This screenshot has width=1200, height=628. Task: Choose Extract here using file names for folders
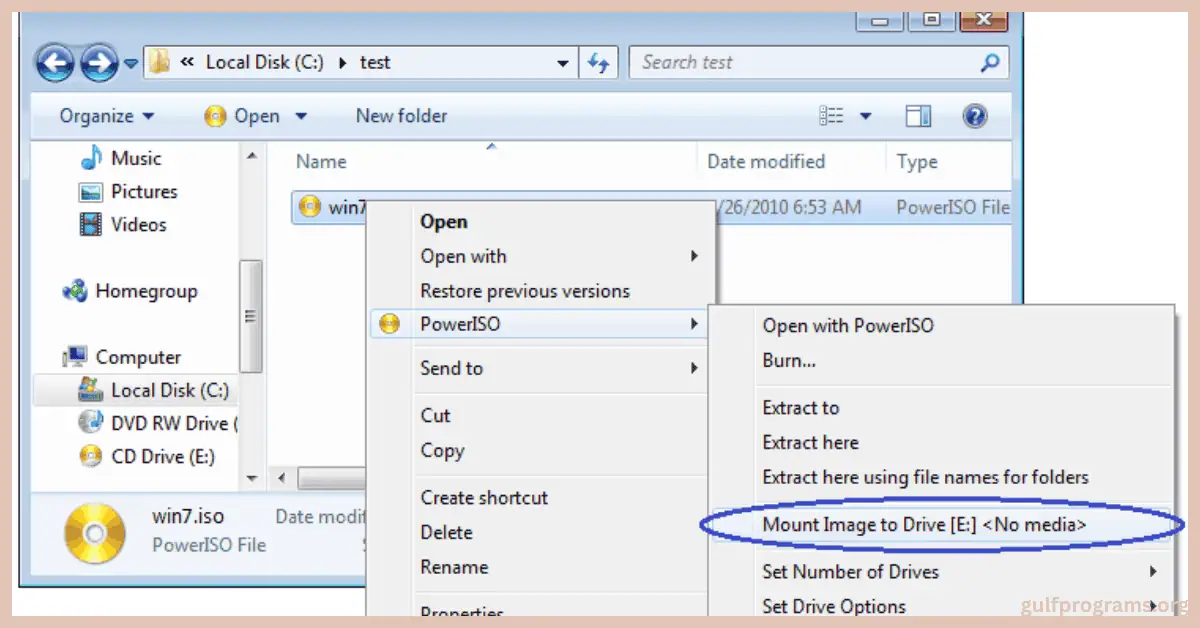(925, 477)
